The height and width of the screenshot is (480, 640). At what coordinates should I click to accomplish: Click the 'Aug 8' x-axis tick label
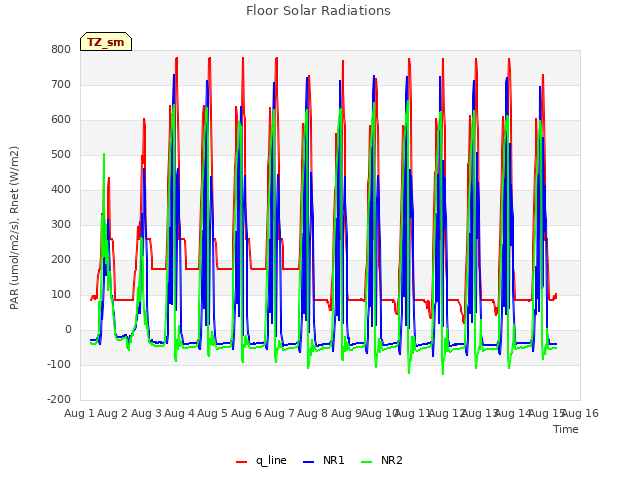click(x=312, y=413)
